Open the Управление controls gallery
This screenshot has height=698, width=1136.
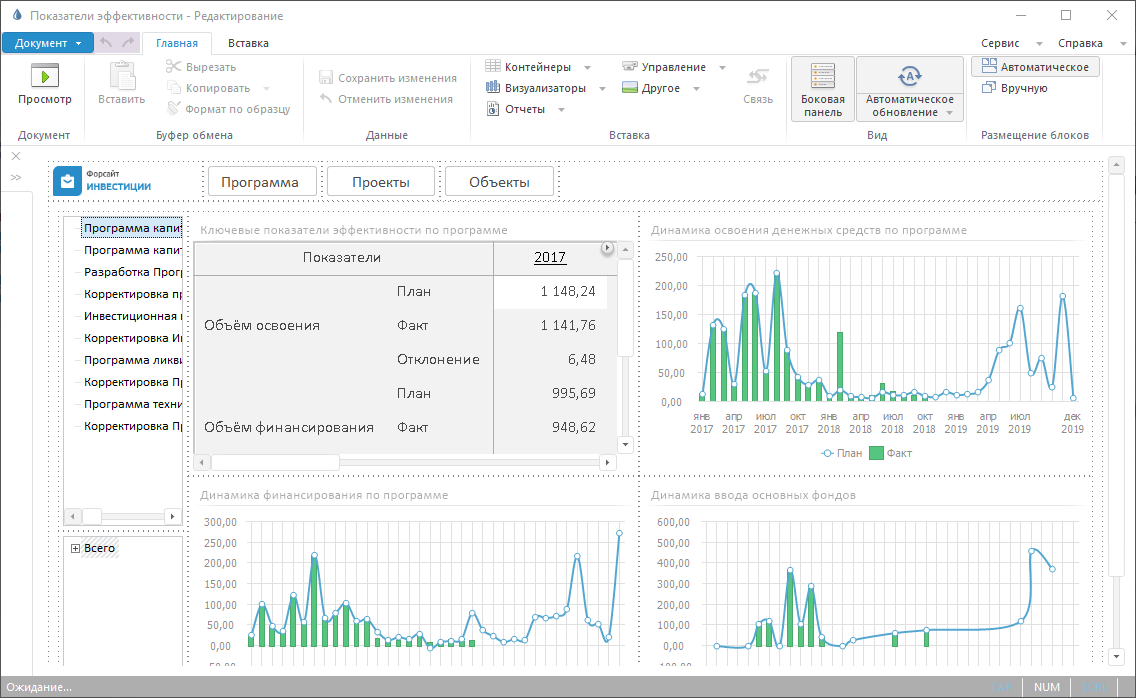tap(674, 67)
